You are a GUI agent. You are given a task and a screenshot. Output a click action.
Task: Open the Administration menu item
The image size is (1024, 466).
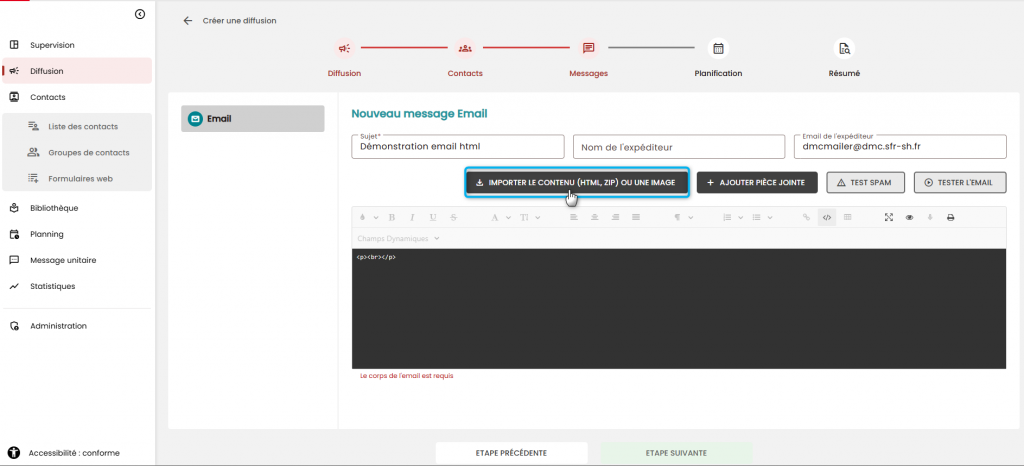77,326
